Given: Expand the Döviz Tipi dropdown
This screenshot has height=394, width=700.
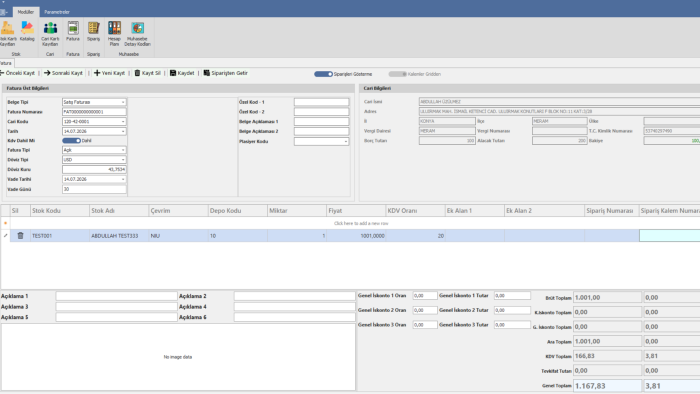Looking at the screenshot, I should pos(123,160).
